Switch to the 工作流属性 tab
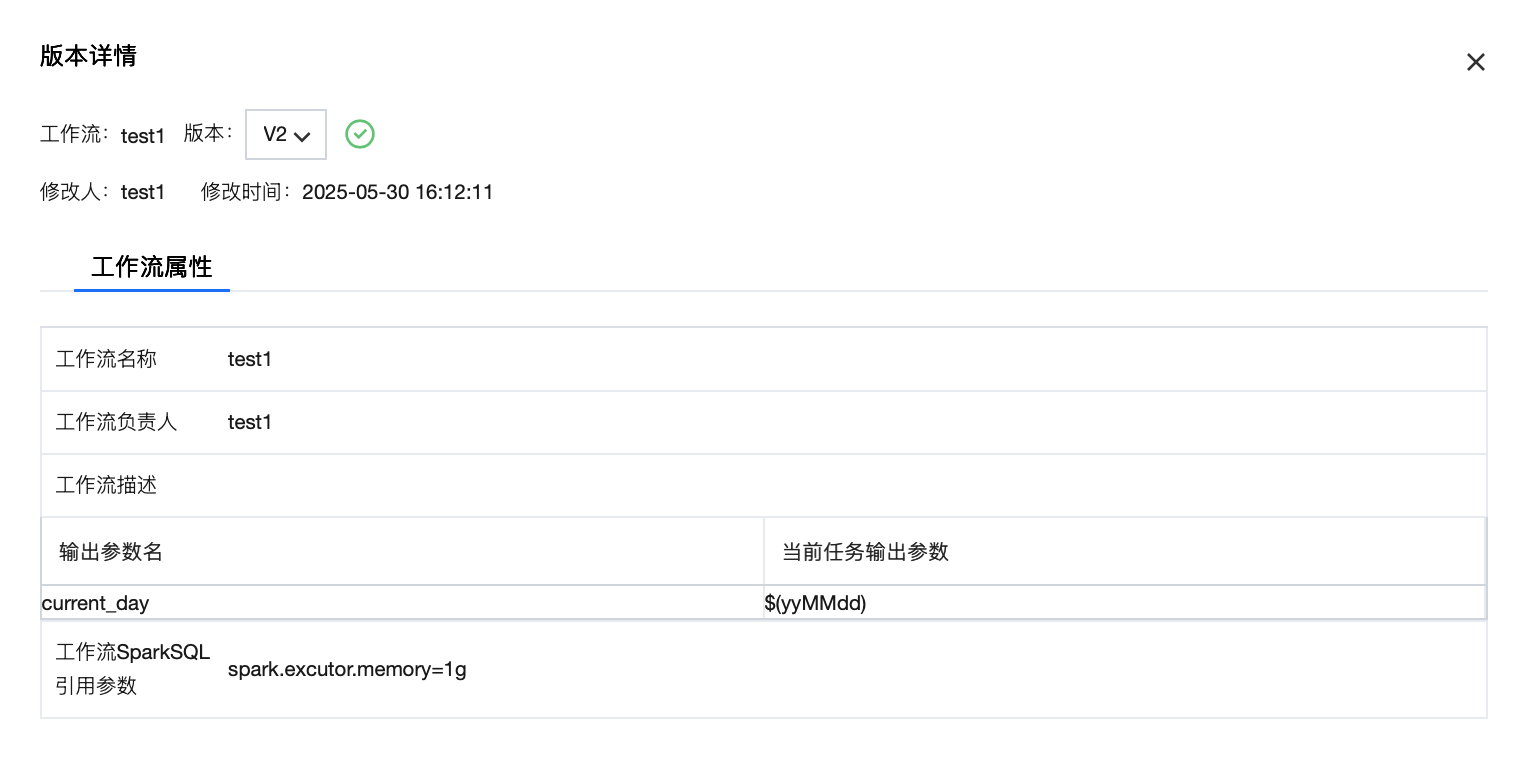Viewport: 1518px width, 772px height. (x=152, y=268)
